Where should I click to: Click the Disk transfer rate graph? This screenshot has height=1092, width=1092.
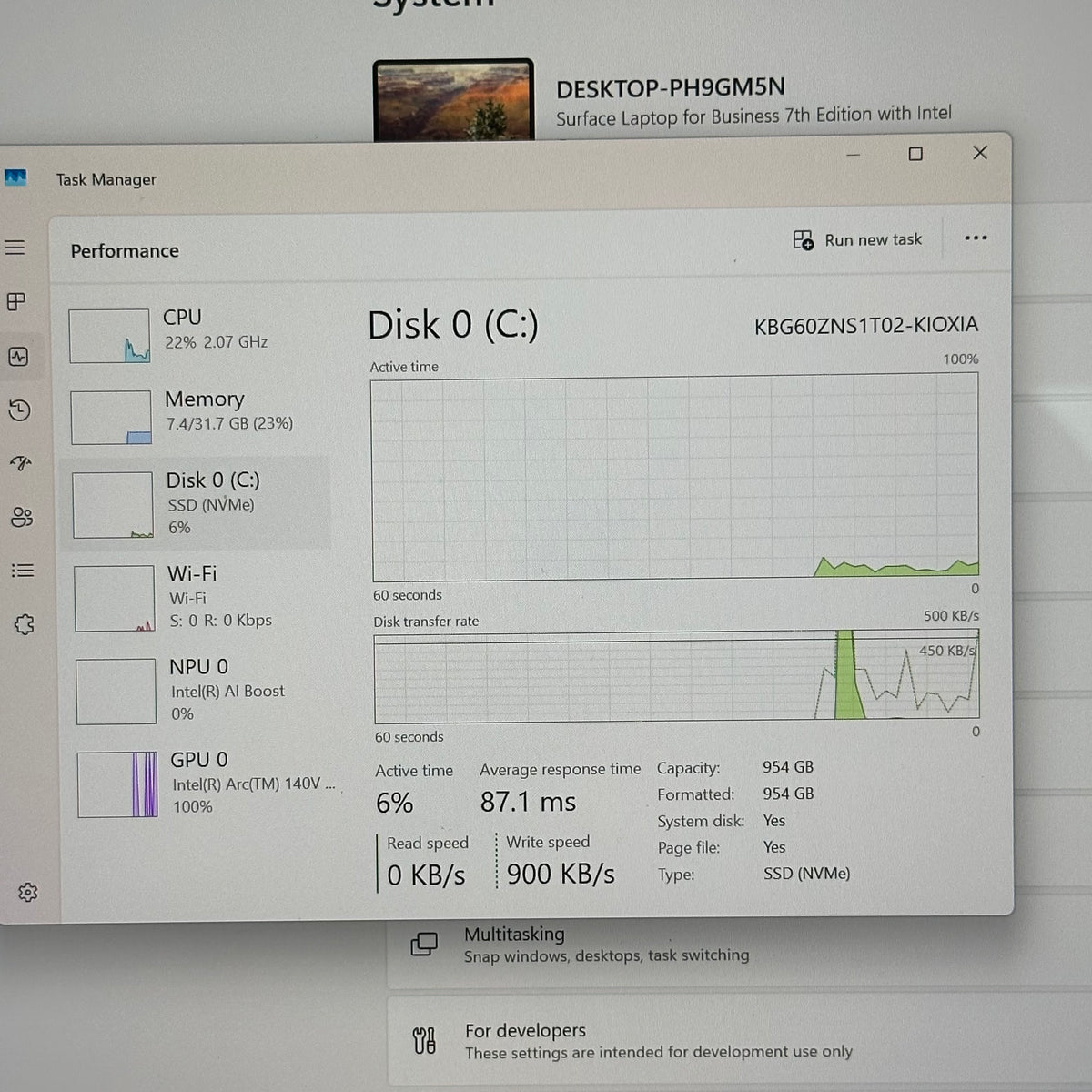coord(677,678)
